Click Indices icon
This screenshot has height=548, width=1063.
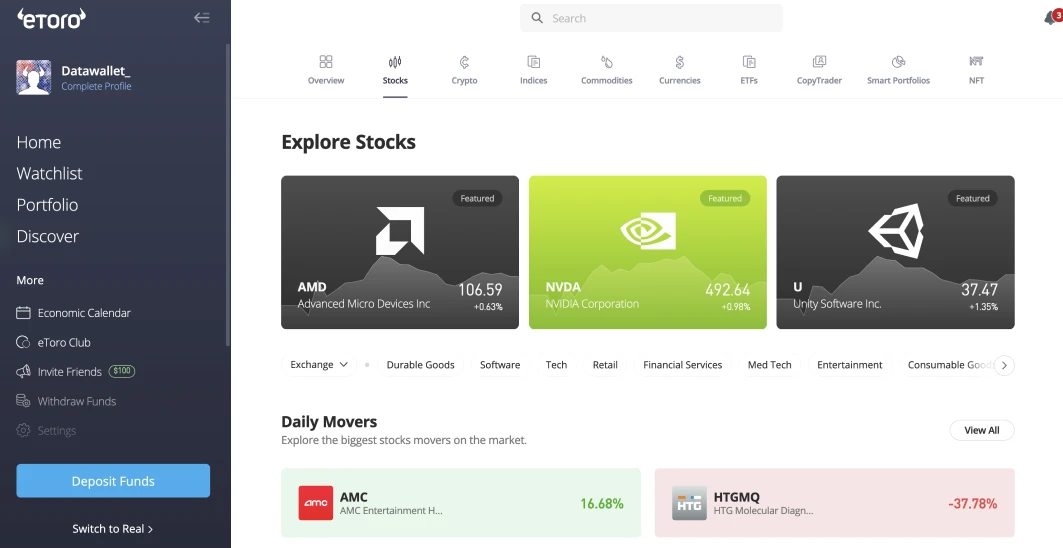(534, 62)
